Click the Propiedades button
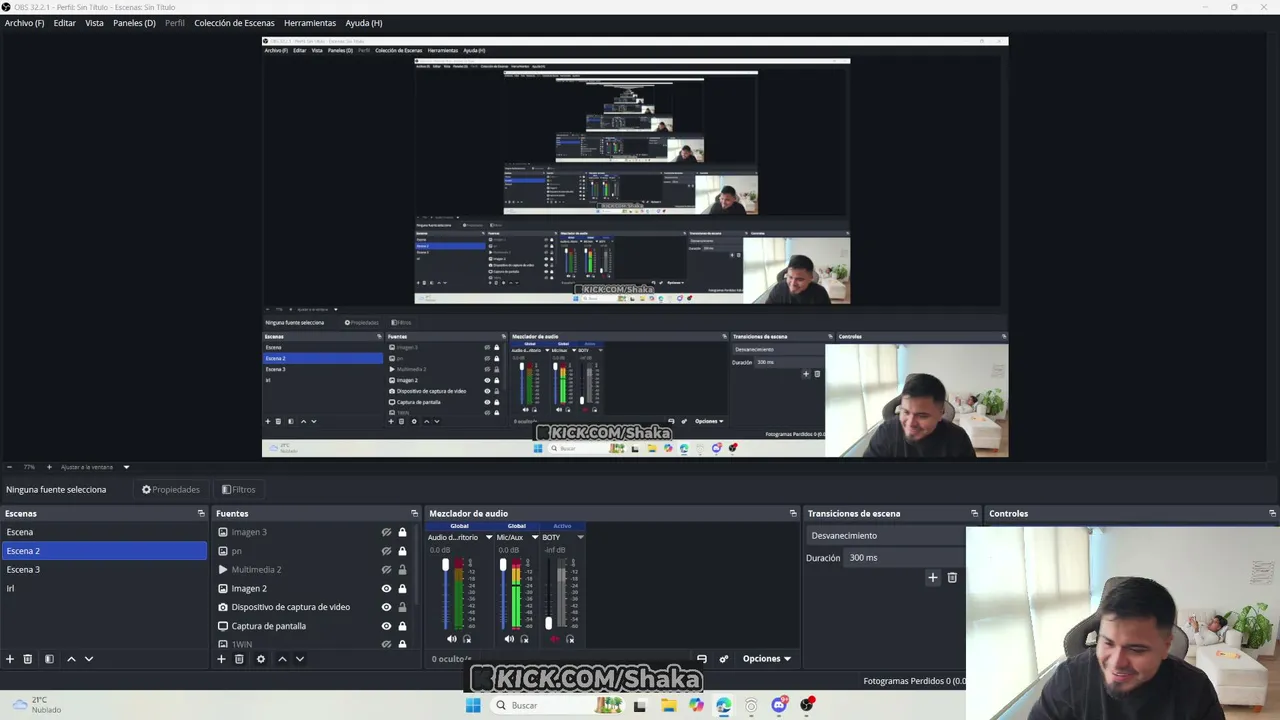Viewport: 1280px width, 720px height. pyautogui.click(x=171, y=490)
